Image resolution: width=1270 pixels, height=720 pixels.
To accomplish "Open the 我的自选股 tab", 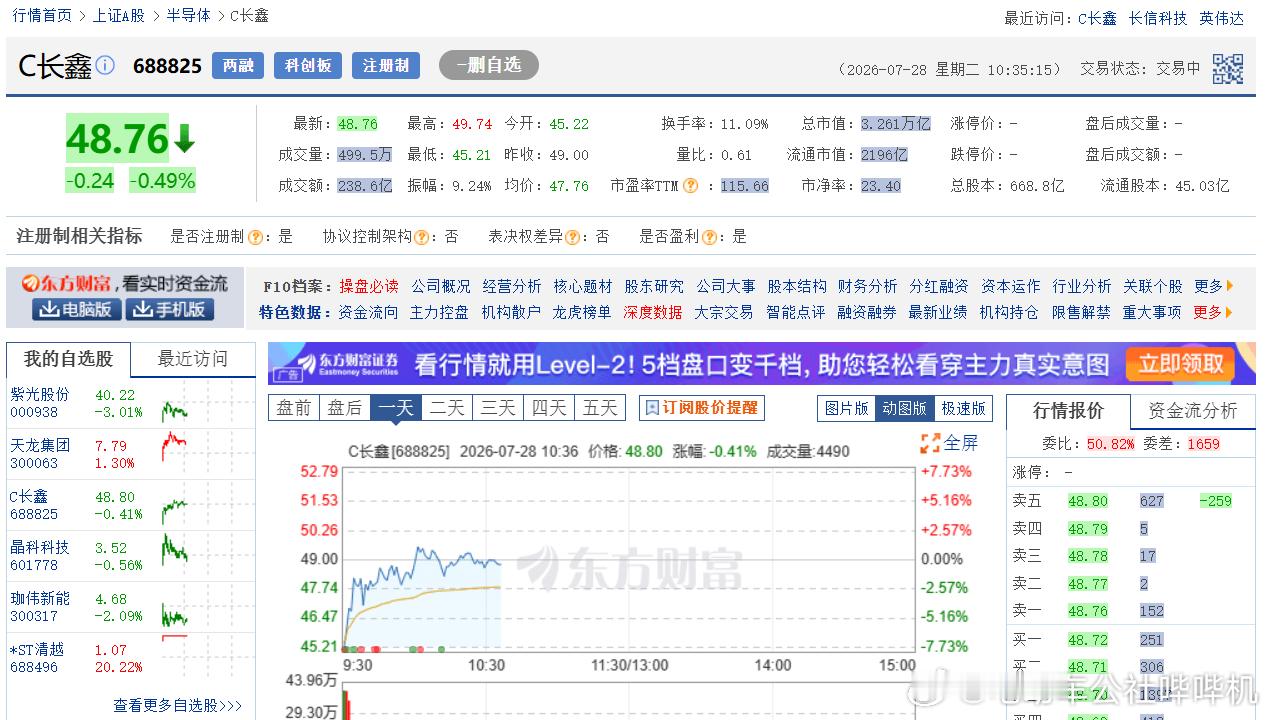I will coord(68,359).
